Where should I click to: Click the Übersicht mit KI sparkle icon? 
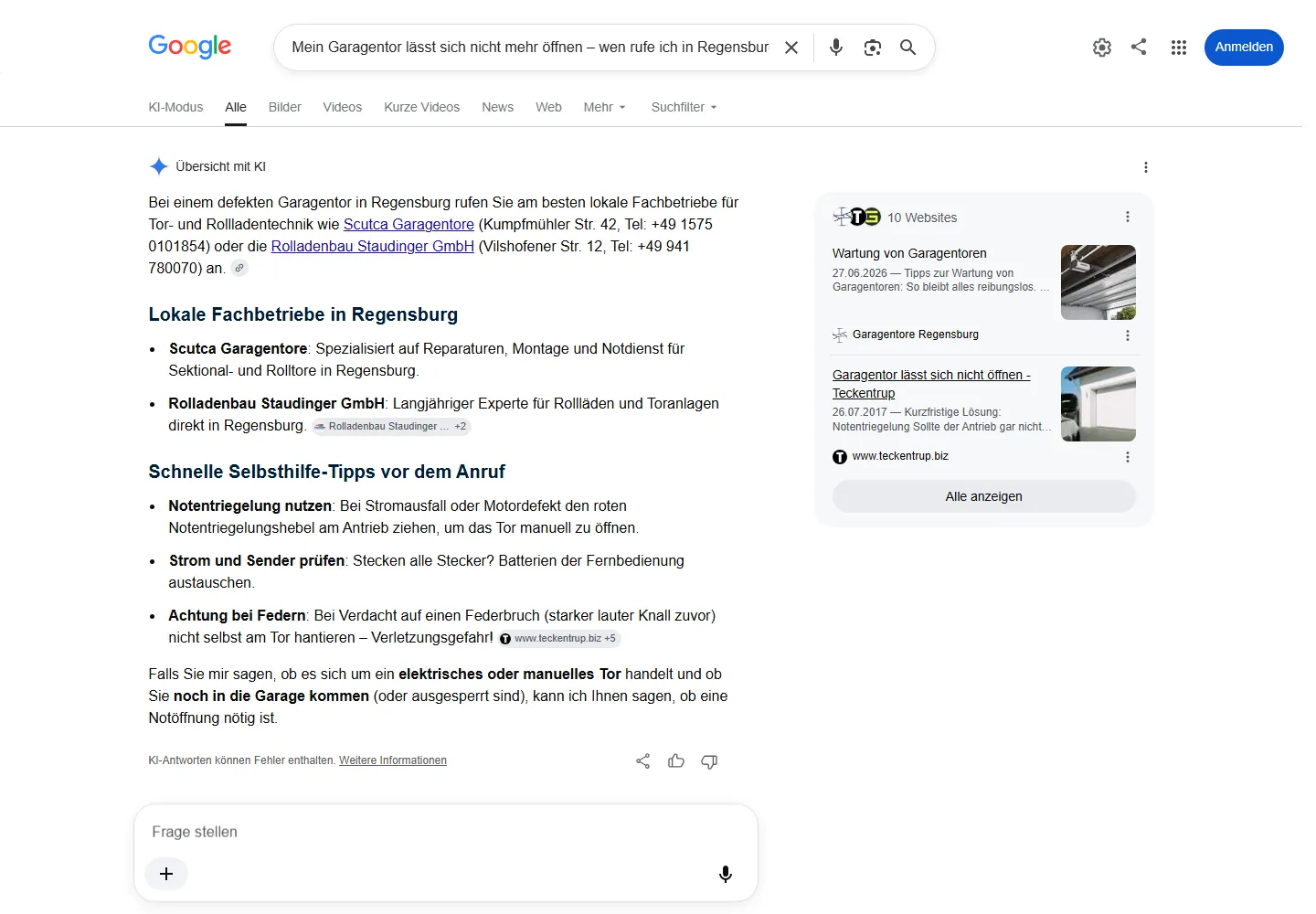coord(159,166)
